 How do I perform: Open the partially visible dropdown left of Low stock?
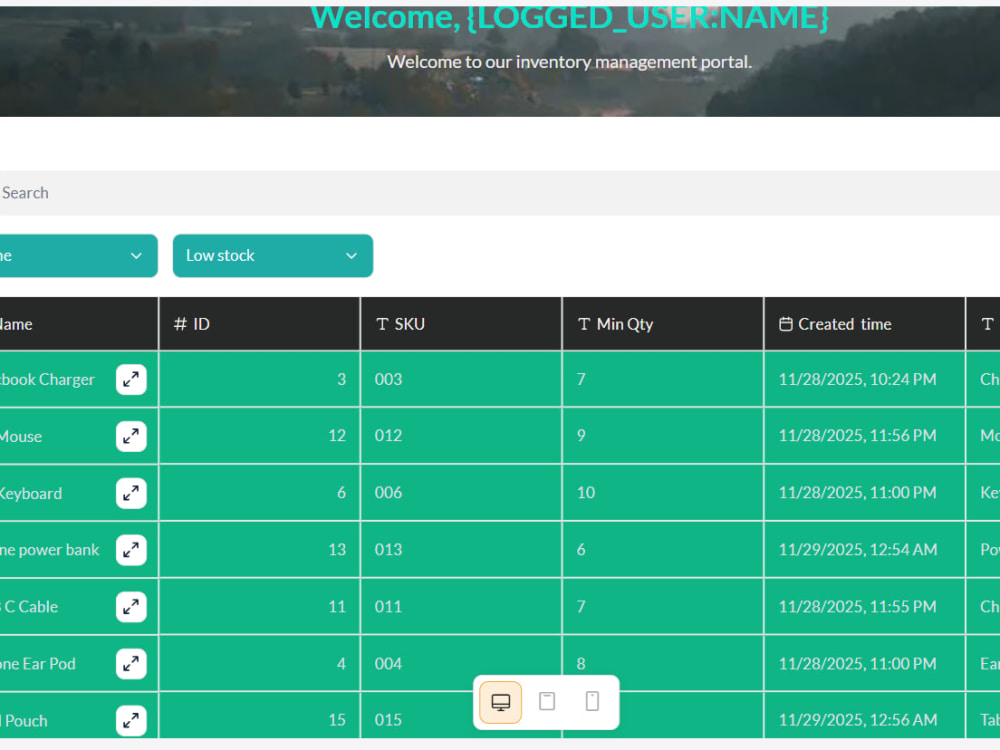[78, 256]
